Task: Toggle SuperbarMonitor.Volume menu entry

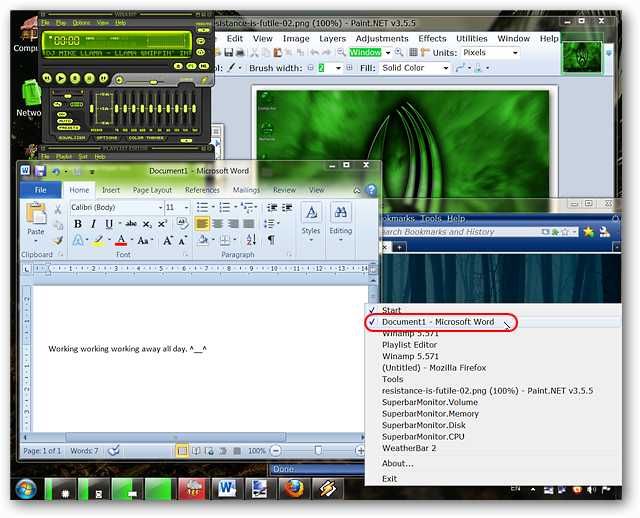Action: click(x=493, y=402)
